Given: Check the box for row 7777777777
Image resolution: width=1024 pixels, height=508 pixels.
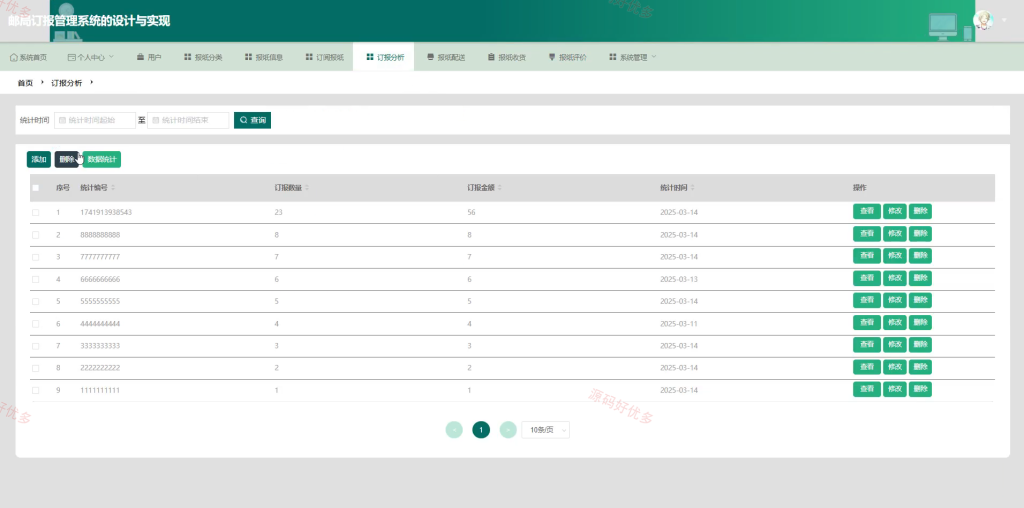Looking at the screenshot, I should coord(36,257).
